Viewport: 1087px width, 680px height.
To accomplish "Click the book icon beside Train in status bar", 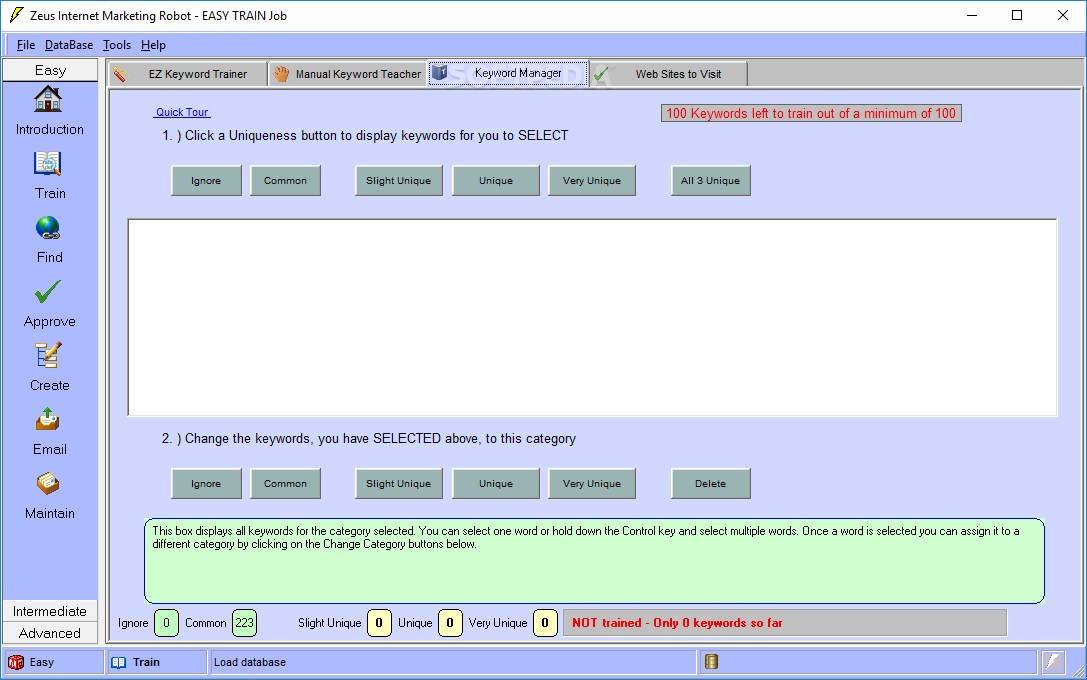I will pos(119,663).
